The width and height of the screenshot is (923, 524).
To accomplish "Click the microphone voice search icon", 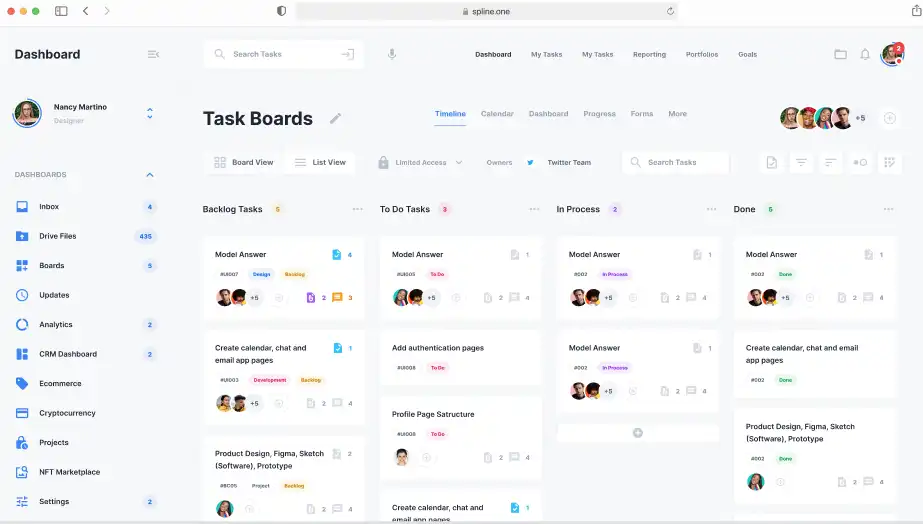I will tap(392, 54).
